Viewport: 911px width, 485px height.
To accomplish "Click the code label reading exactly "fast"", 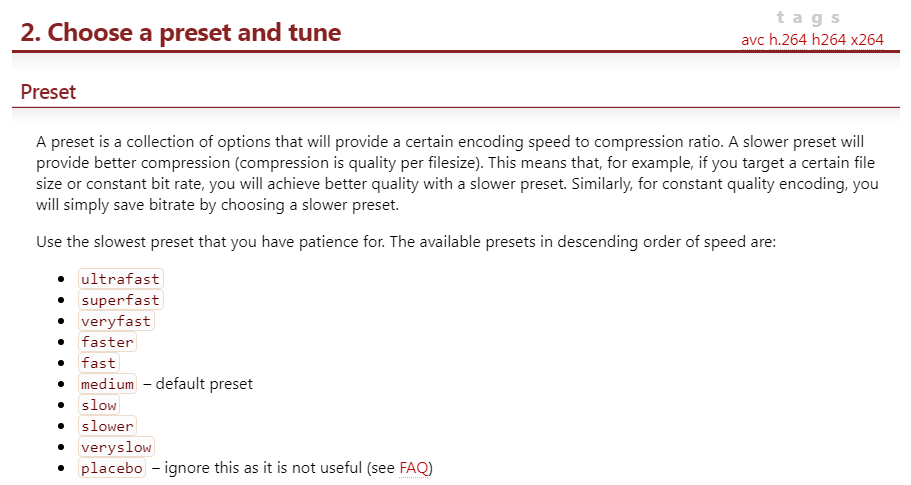I will point(99,363).
